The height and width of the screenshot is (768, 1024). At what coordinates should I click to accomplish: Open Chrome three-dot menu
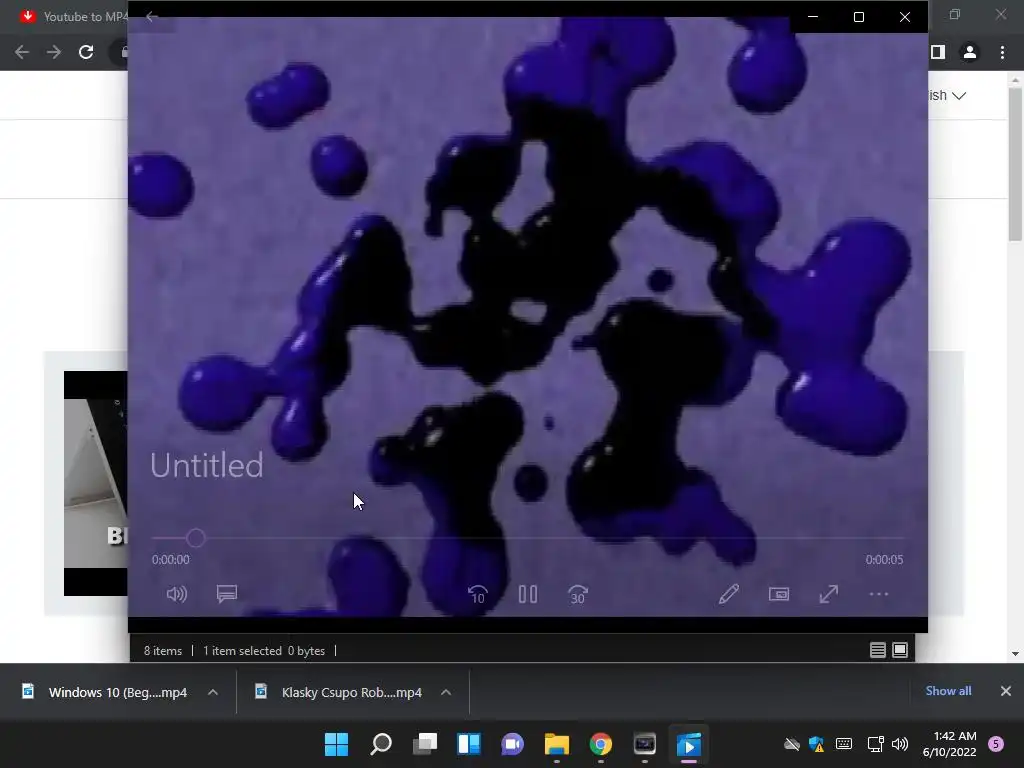[1002, 52]
